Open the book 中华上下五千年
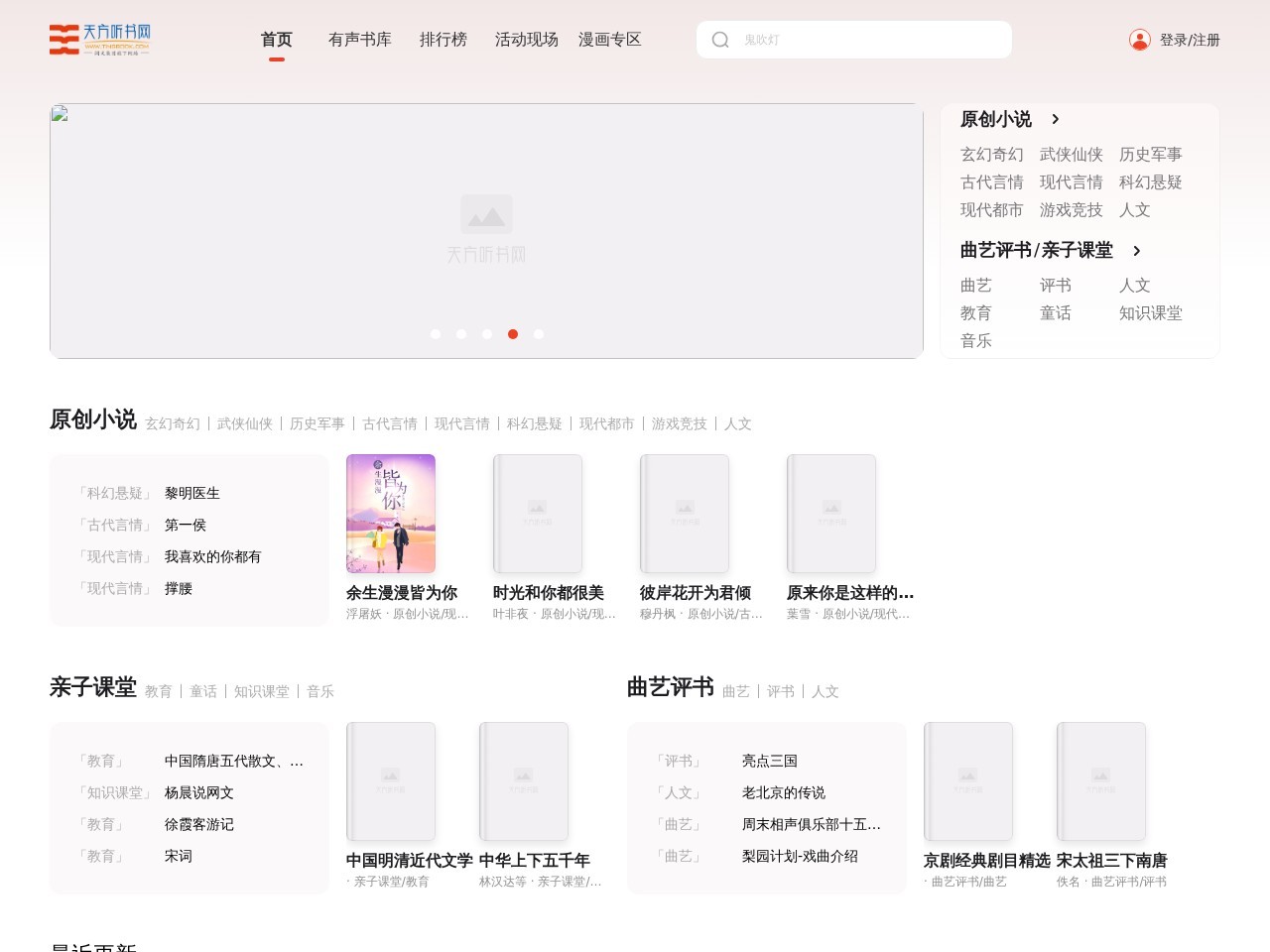1270x952 pixels. tap(534, 861)
